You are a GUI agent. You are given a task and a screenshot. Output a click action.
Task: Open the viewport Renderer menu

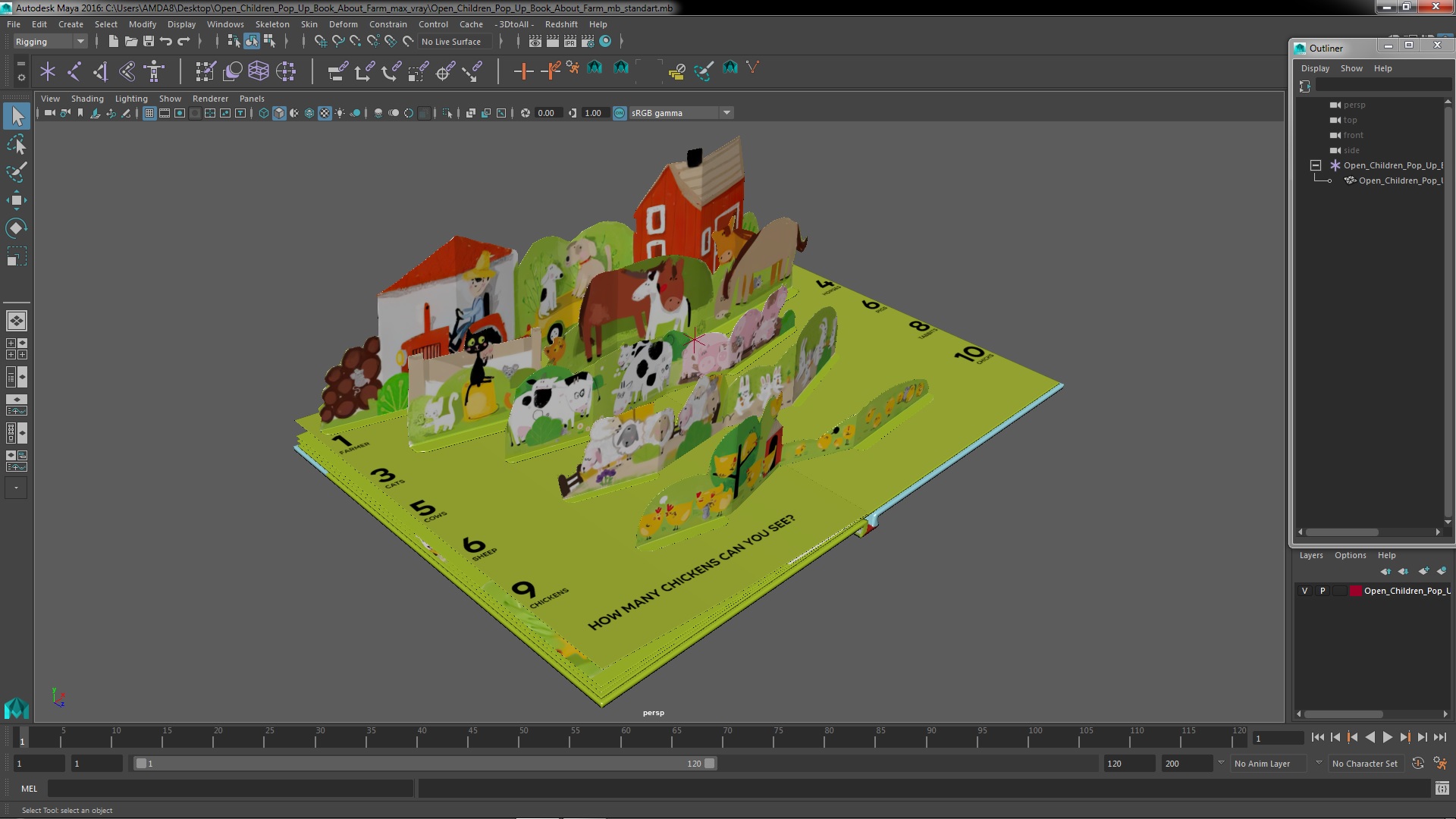pyautogui.click(x=210, y=99)
